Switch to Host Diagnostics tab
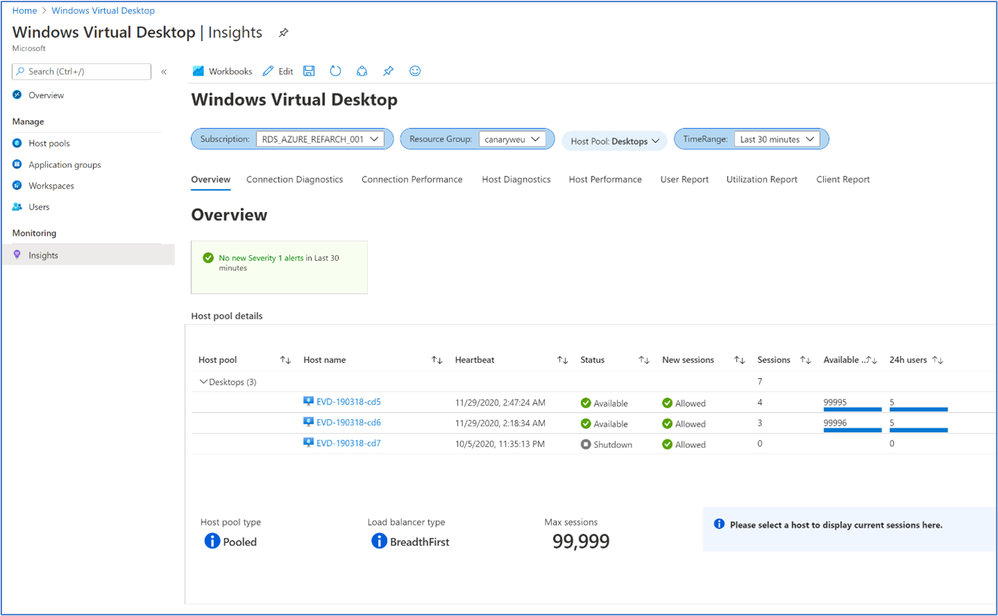Image resolution: width=998 pixels, height=616 pixels. pyautogui.click(x=516, y=179)
